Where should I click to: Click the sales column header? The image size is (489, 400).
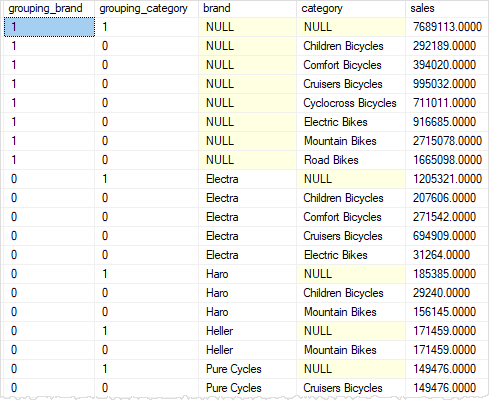447,8
